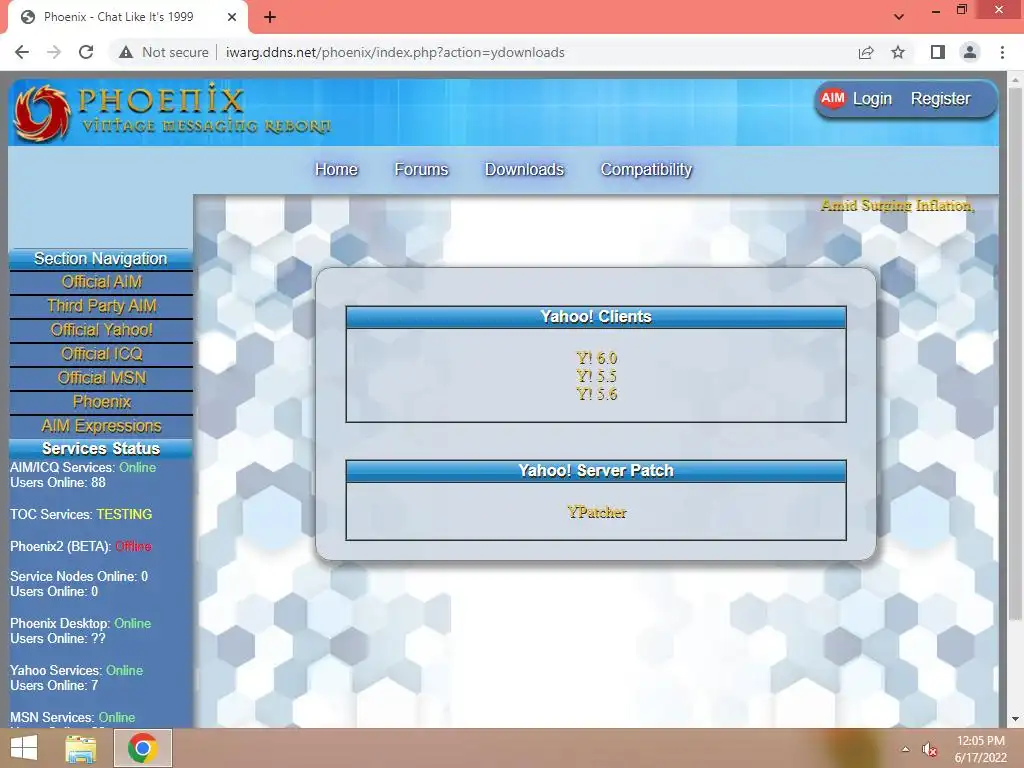Click the share page icon
Screen dimensions: 1024x768
[x=866, y=52]
